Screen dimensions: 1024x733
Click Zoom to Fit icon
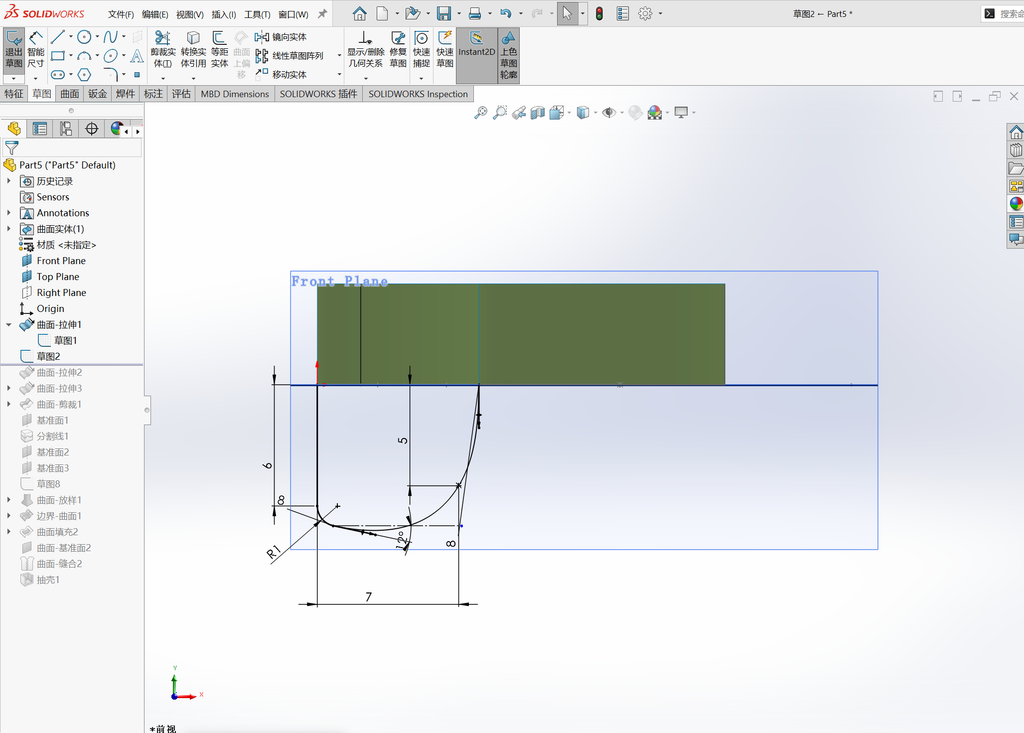click(x=481, y=113)
